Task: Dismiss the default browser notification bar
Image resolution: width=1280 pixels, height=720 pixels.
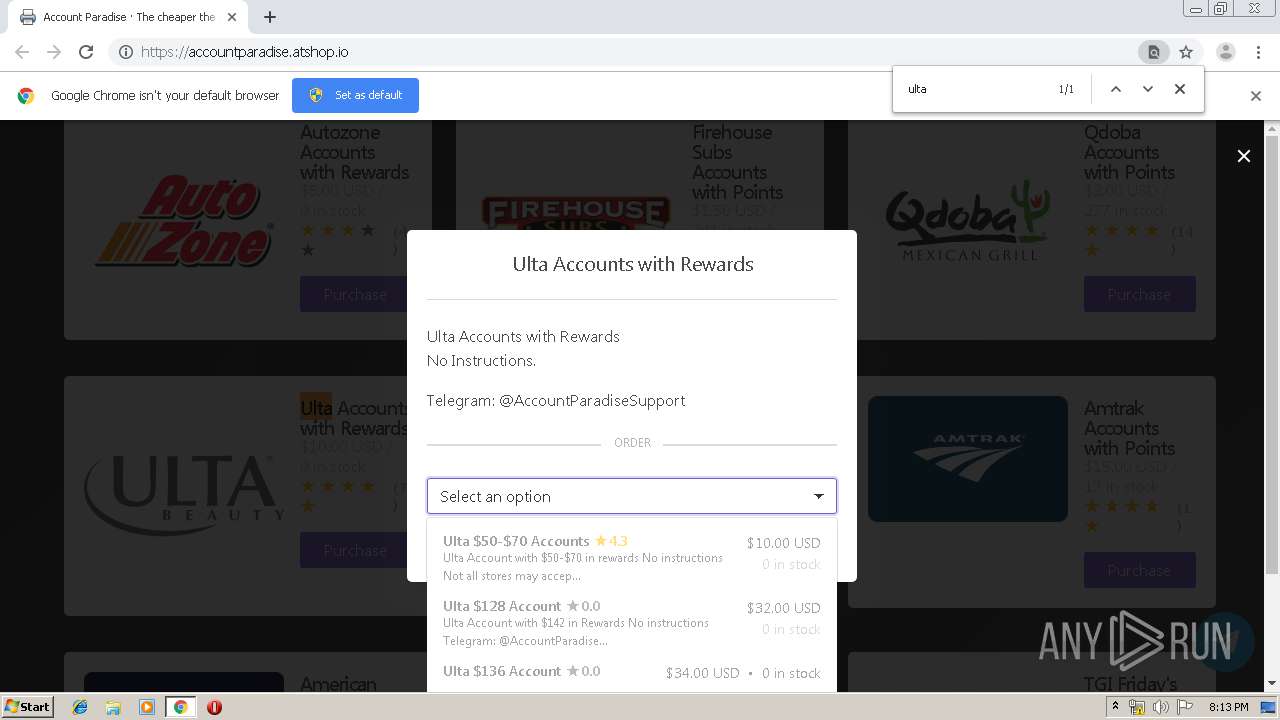Action: (x=1256, y=96)
